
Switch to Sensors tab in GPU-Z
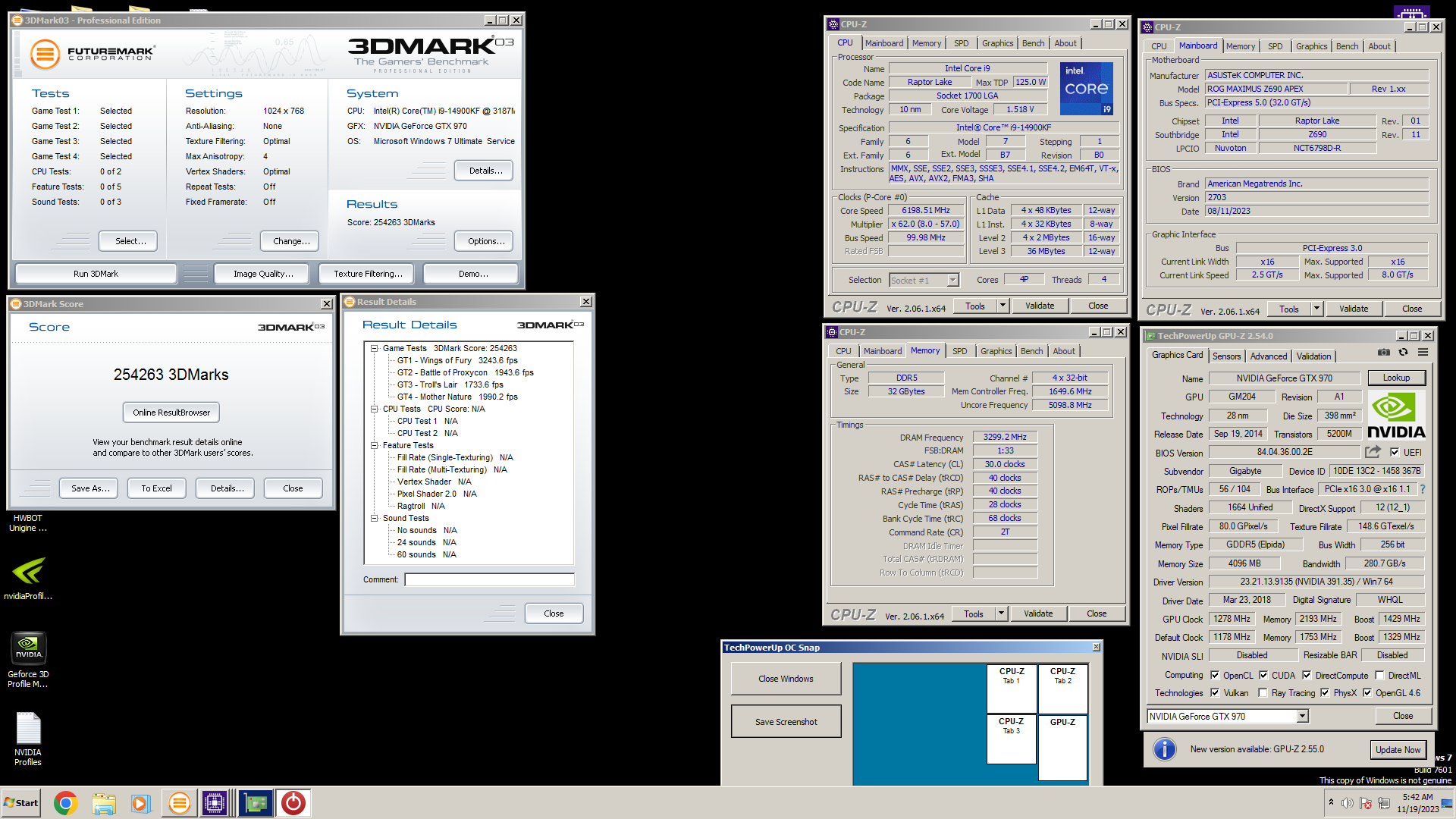(x=1226, y=356)
